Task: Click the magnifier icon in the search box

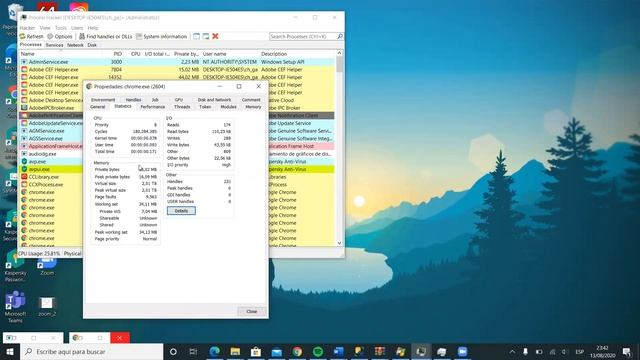Action: click(x=340, y=36)
